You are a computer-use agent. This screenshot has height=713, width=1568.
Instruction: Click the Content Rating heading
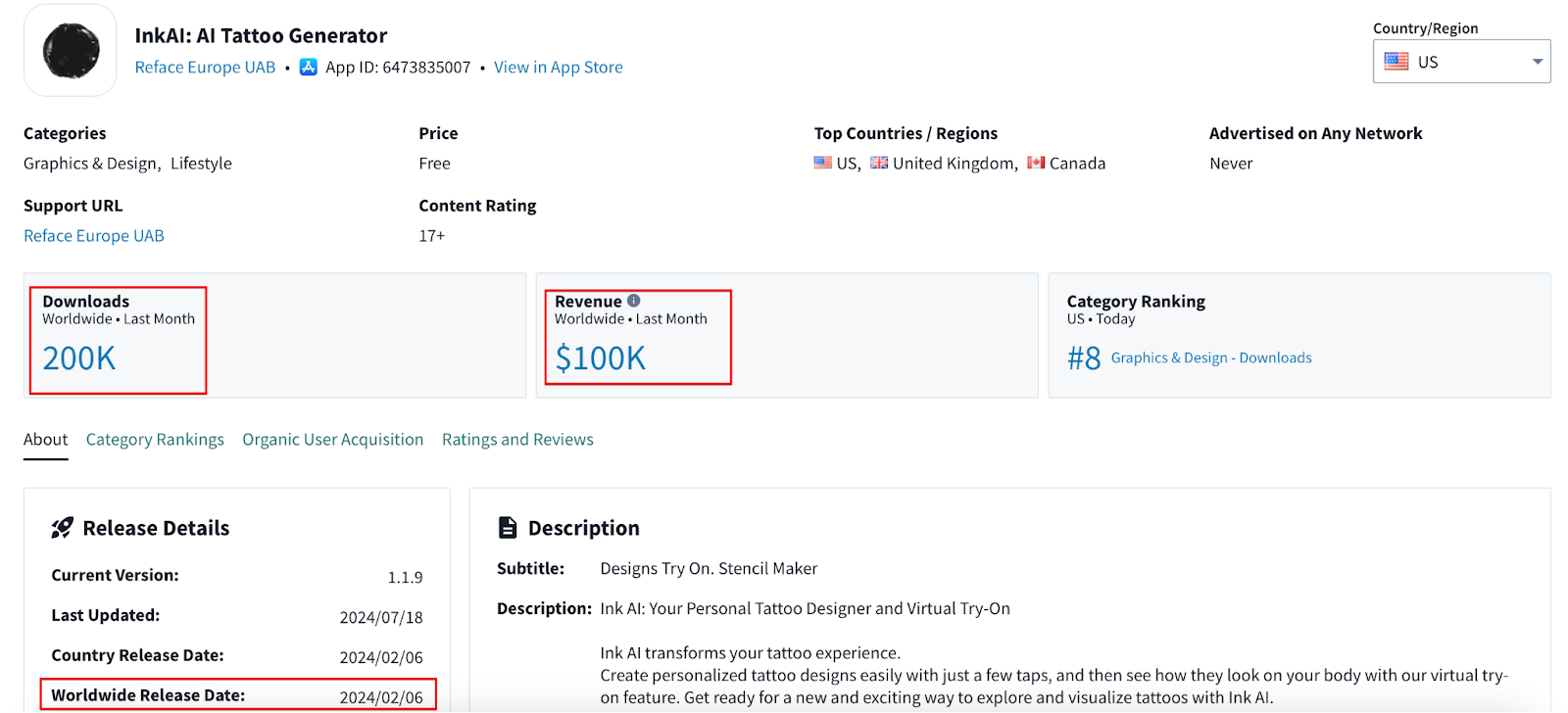[x=477, y=206]
